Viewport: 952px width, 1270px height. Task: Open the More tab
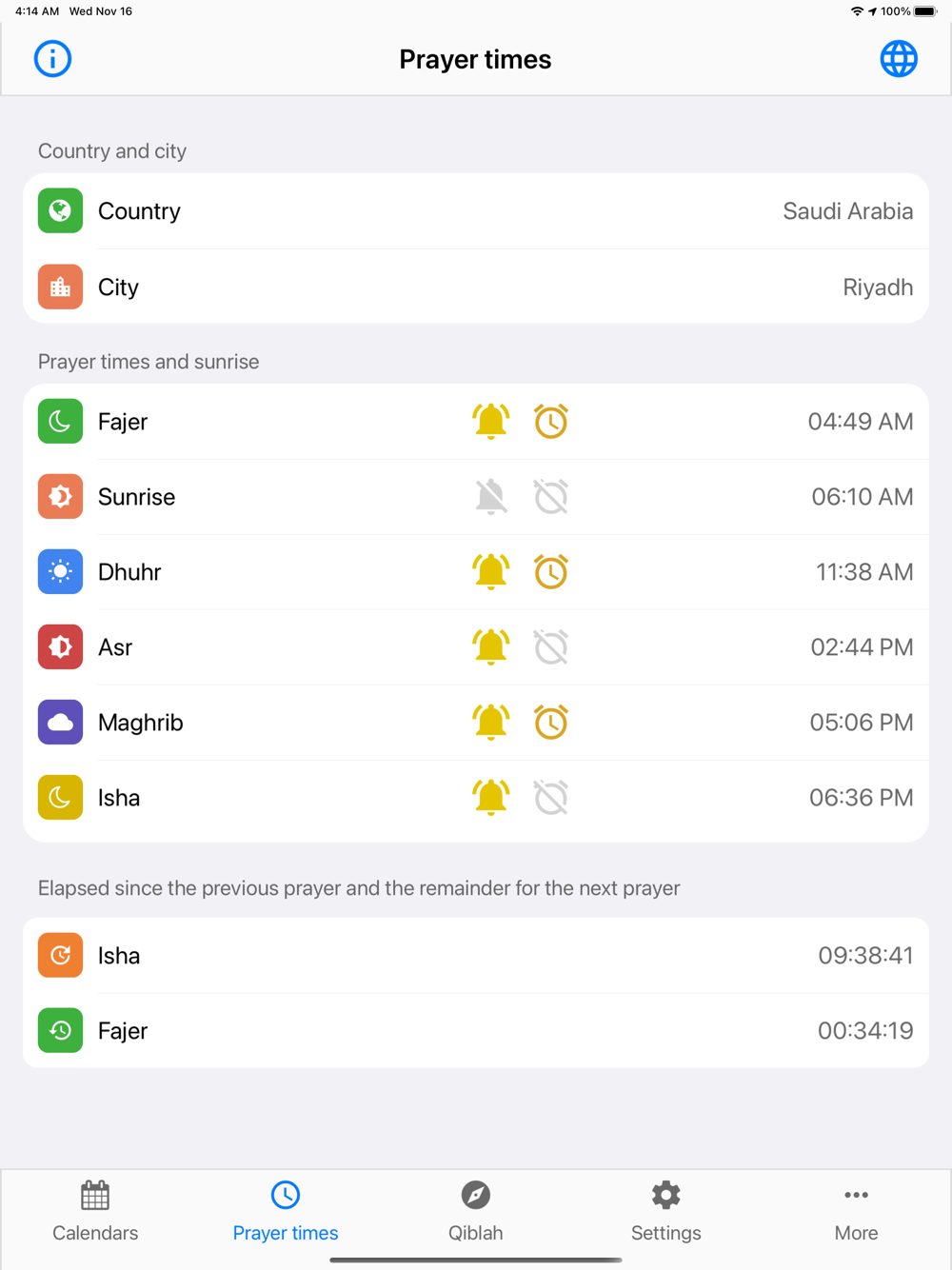click(857, 1212)
